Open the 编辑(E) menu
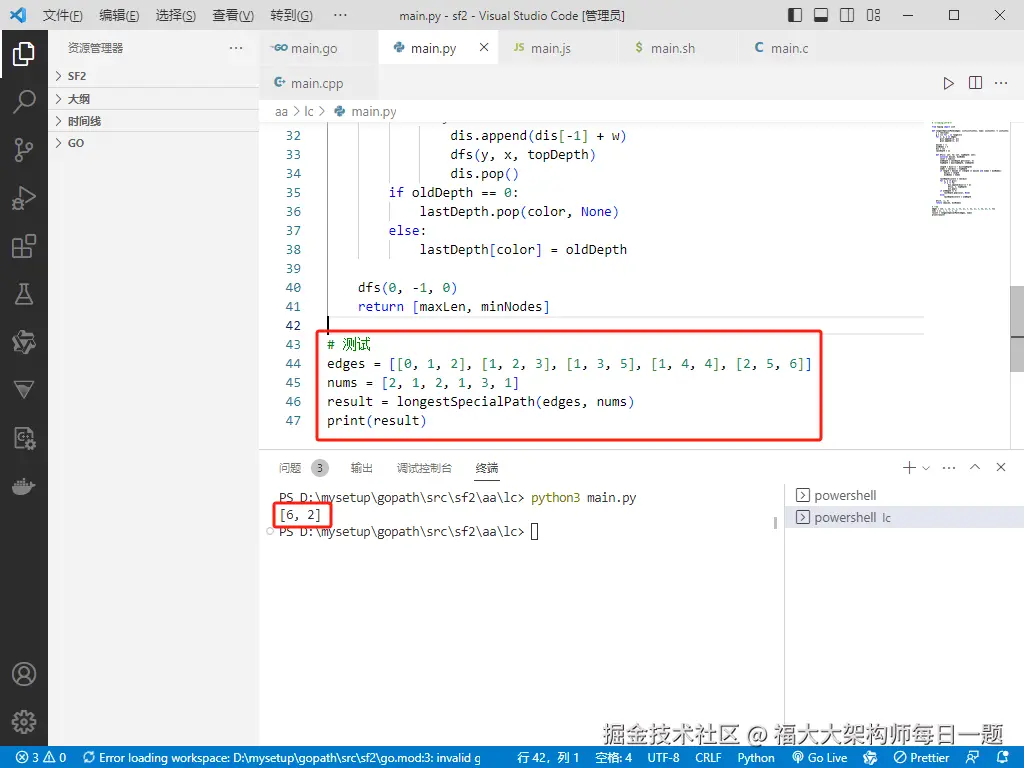 coord(119,15)
